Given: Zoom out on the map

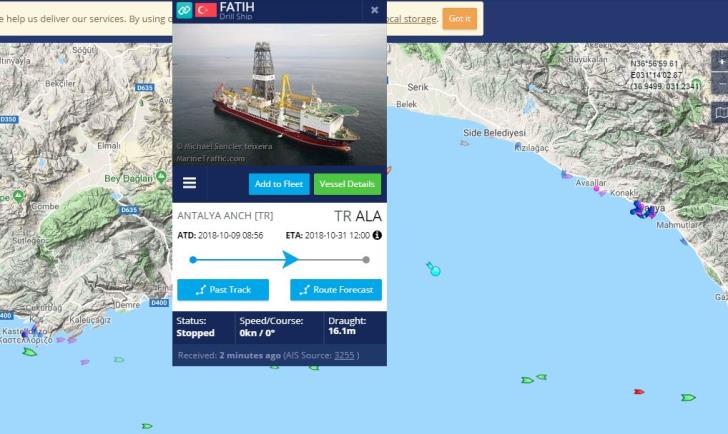Looking at the screenshot, I should 721,84.
